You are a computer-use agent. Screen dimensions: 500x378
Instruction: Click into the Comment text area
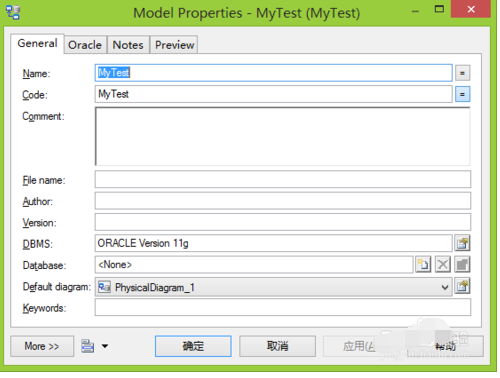coord(283,136)
